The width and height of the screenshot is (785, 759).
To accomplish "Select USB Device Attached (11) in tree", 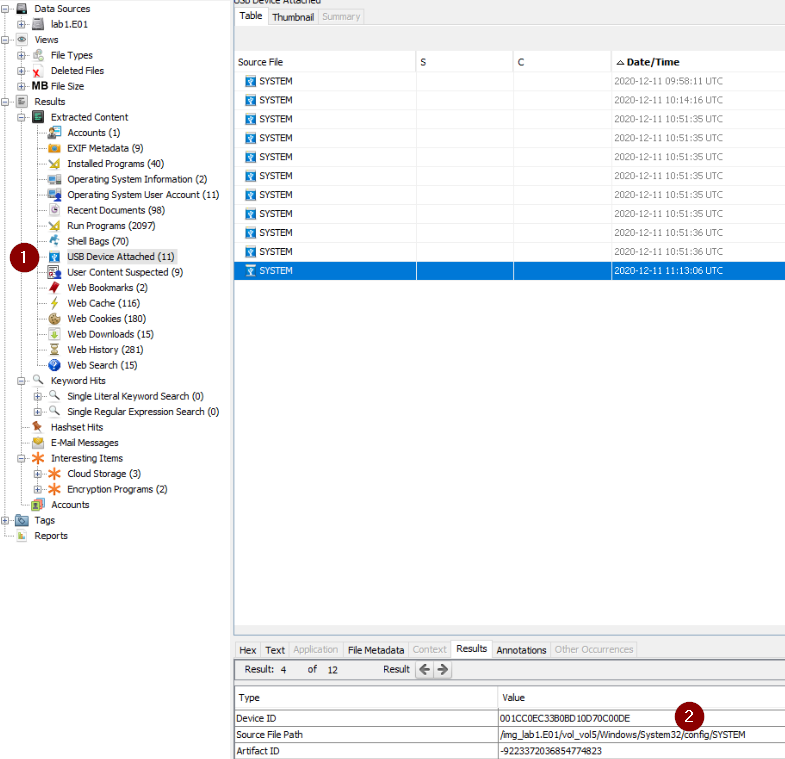I will click(121, 257).
